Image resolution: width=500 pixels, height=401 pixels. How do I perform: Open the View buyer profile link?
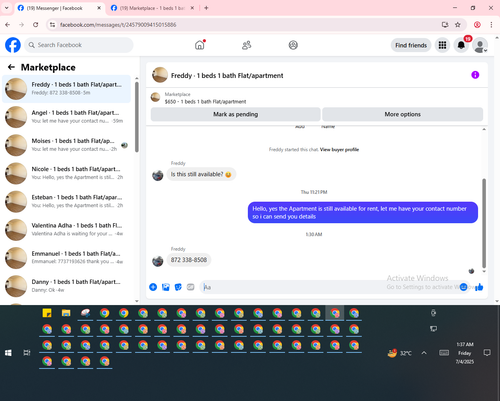(339, 150)
